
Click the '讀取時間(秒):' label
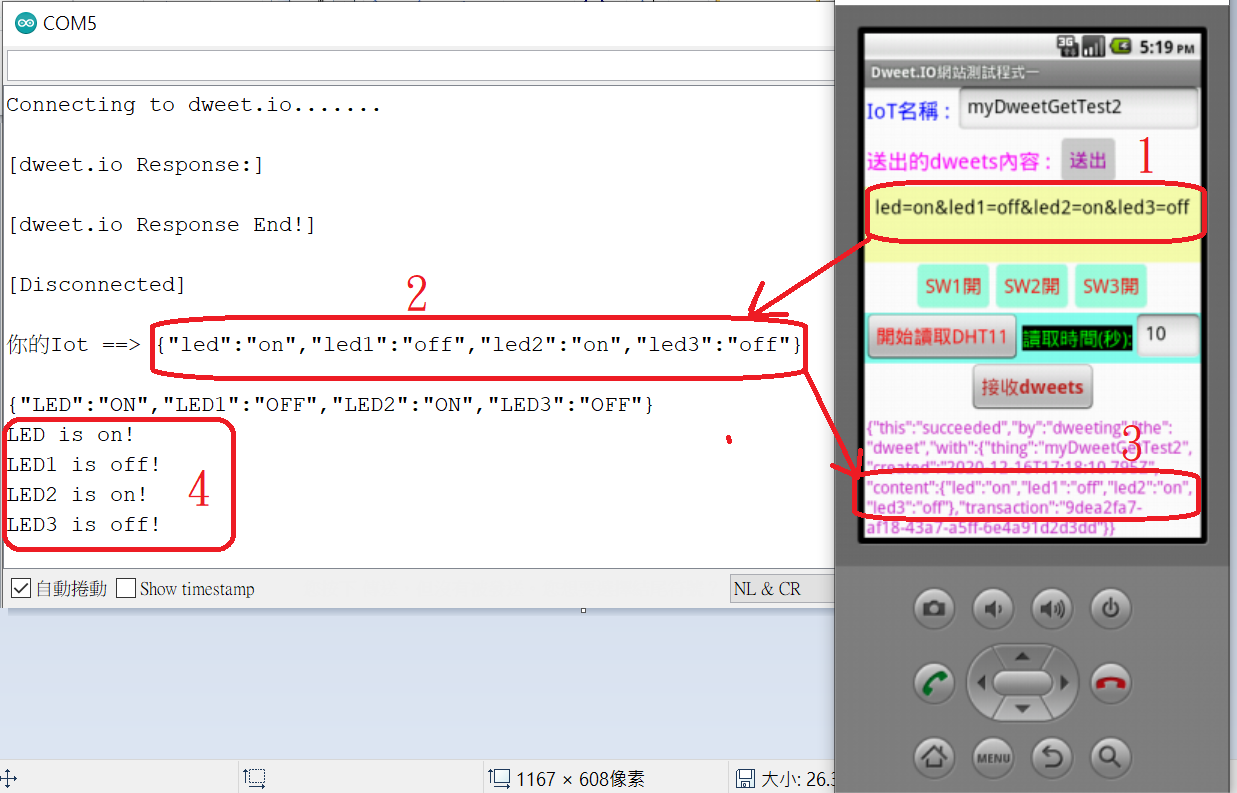tap(1077, 339)
